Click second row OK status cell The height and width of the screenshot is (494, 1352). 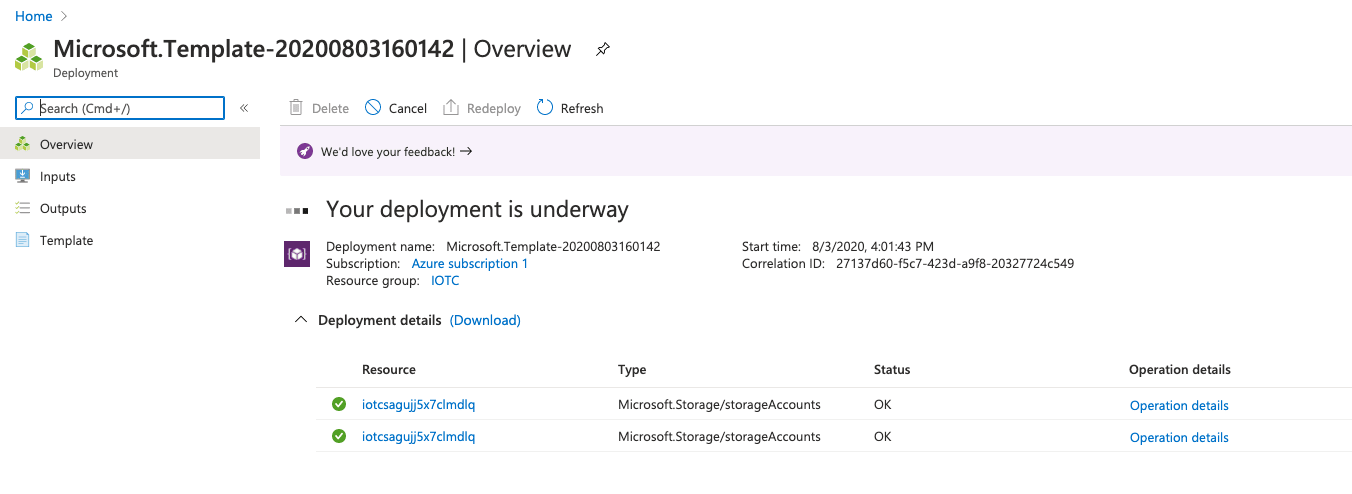(x=882, y=437)
